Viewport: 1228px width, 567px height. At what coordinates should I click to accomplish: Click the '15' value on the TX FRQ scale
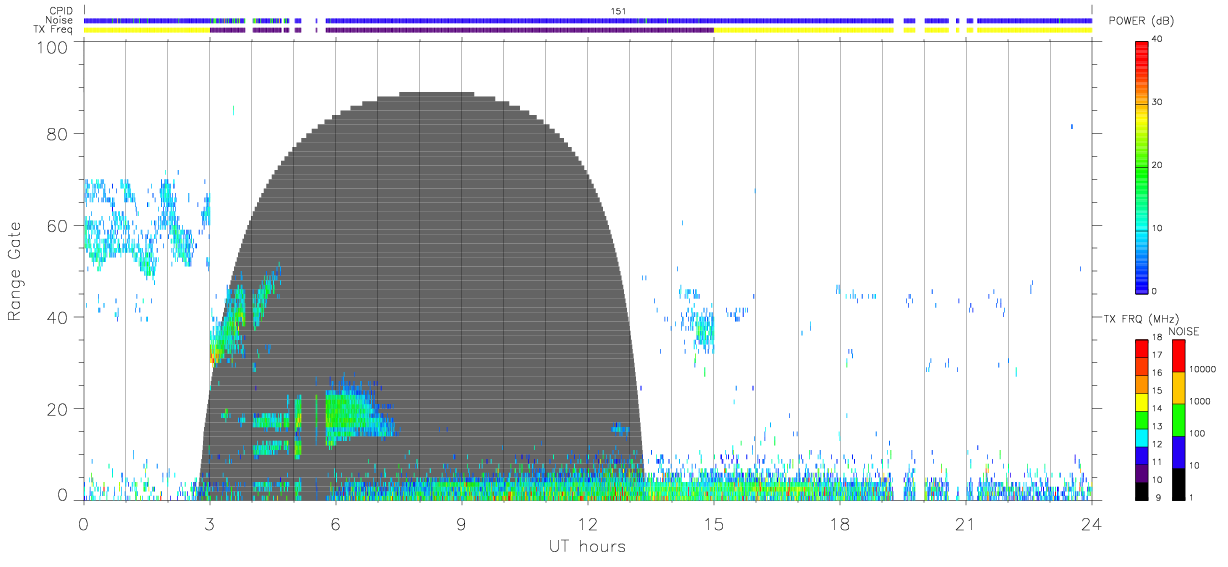[x=1157, y=391]
